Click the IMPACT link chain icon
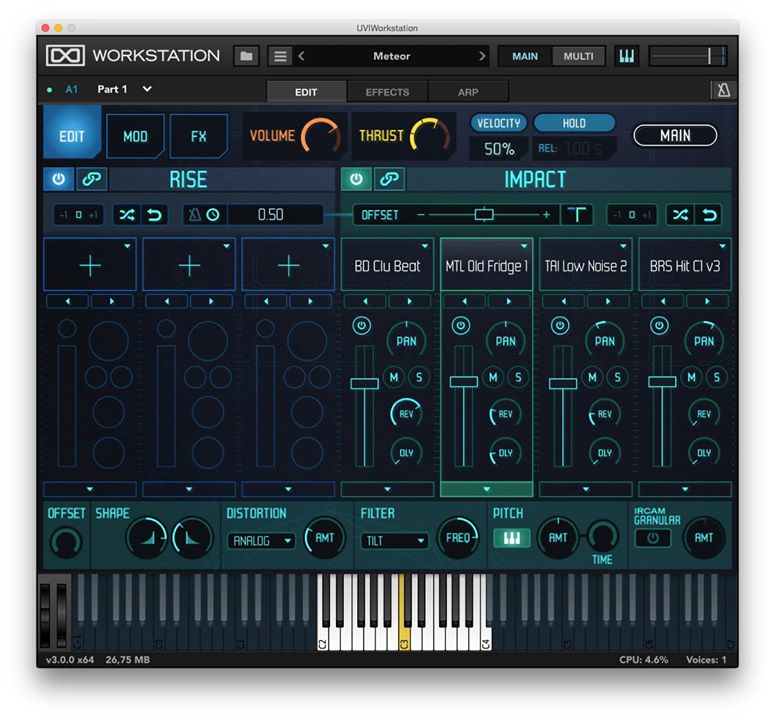The height and width of the screenshot is (720, 775). (x=389, y=179)
